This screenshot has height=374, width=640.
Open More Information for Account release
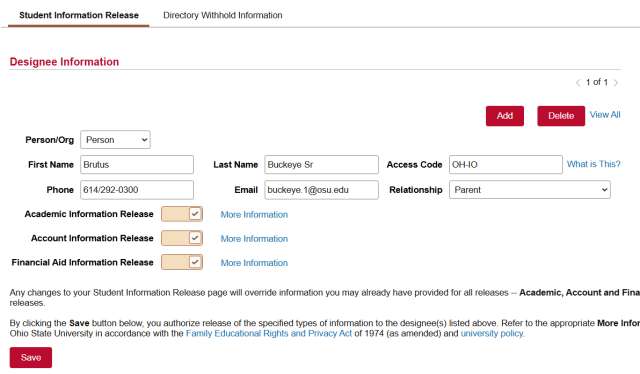pyautogui.click(x=254, y=238)
